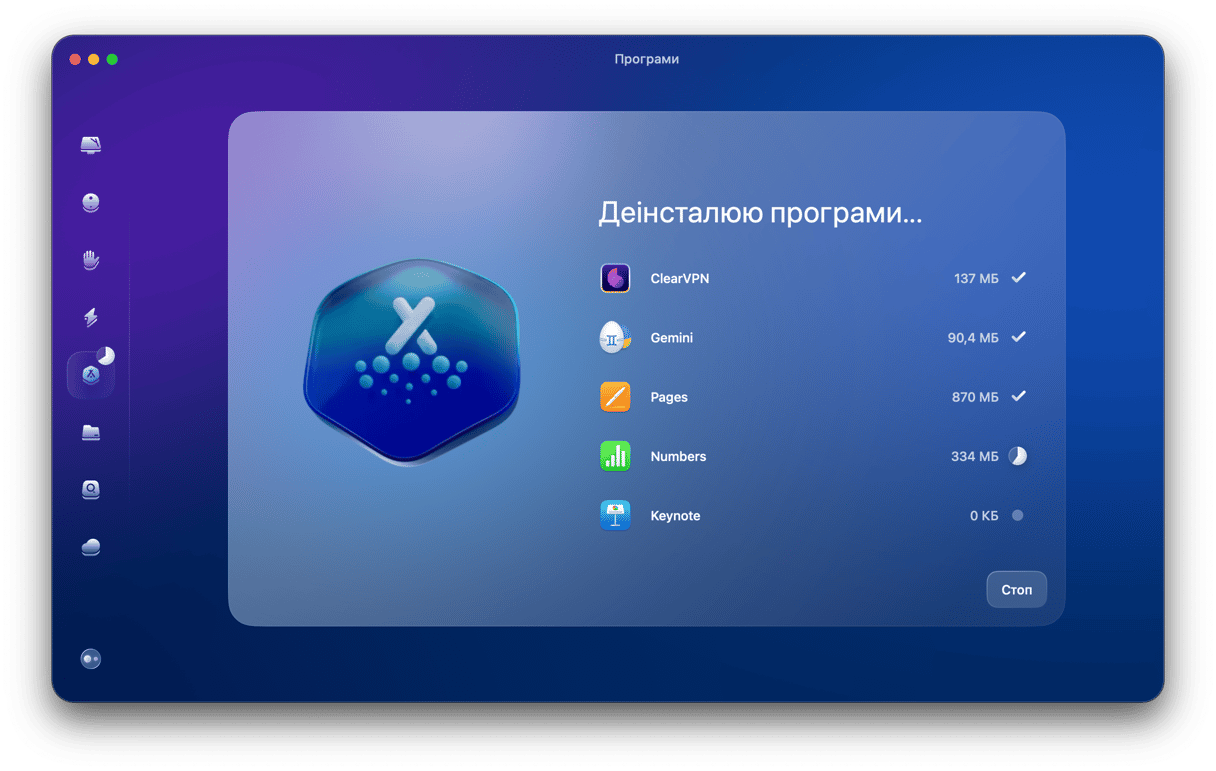Open the Smart Care monitor icon in sidebar

coord(91,145)
